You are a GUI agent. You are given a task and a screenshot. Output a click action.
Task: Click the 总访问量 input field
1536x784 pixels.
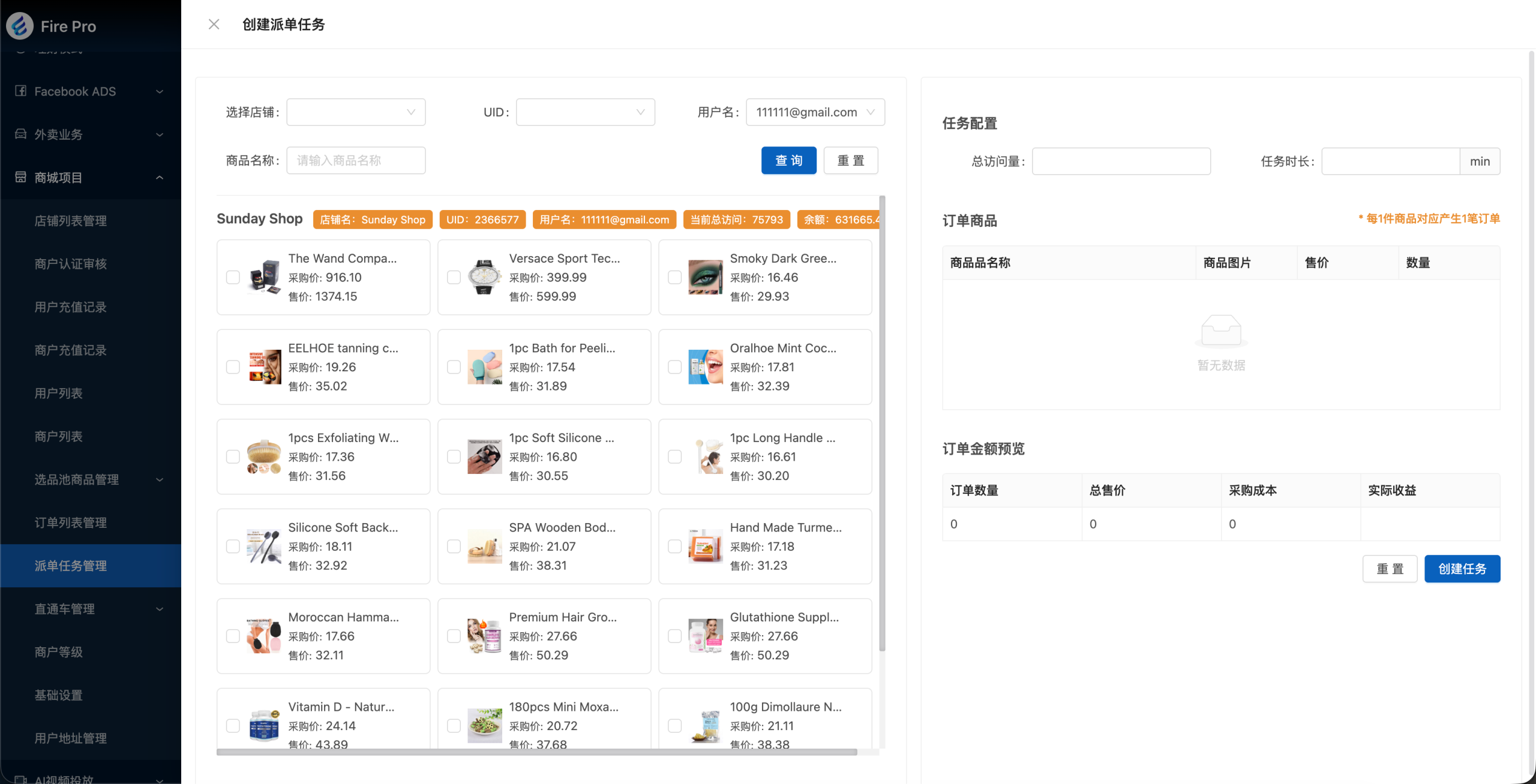pyautogui.click(x=1121, y=161)
